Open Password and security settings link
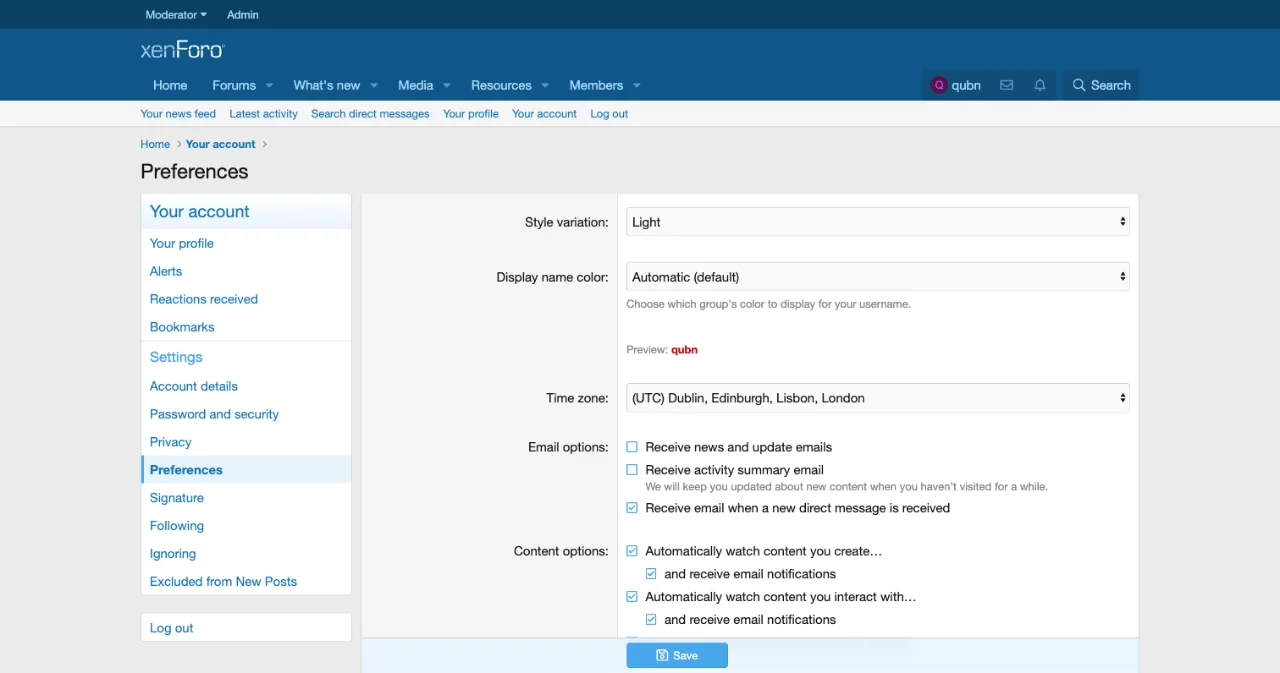Viewport: 1280px width, 673px height. pyautogui.click(x=214, y=414)
